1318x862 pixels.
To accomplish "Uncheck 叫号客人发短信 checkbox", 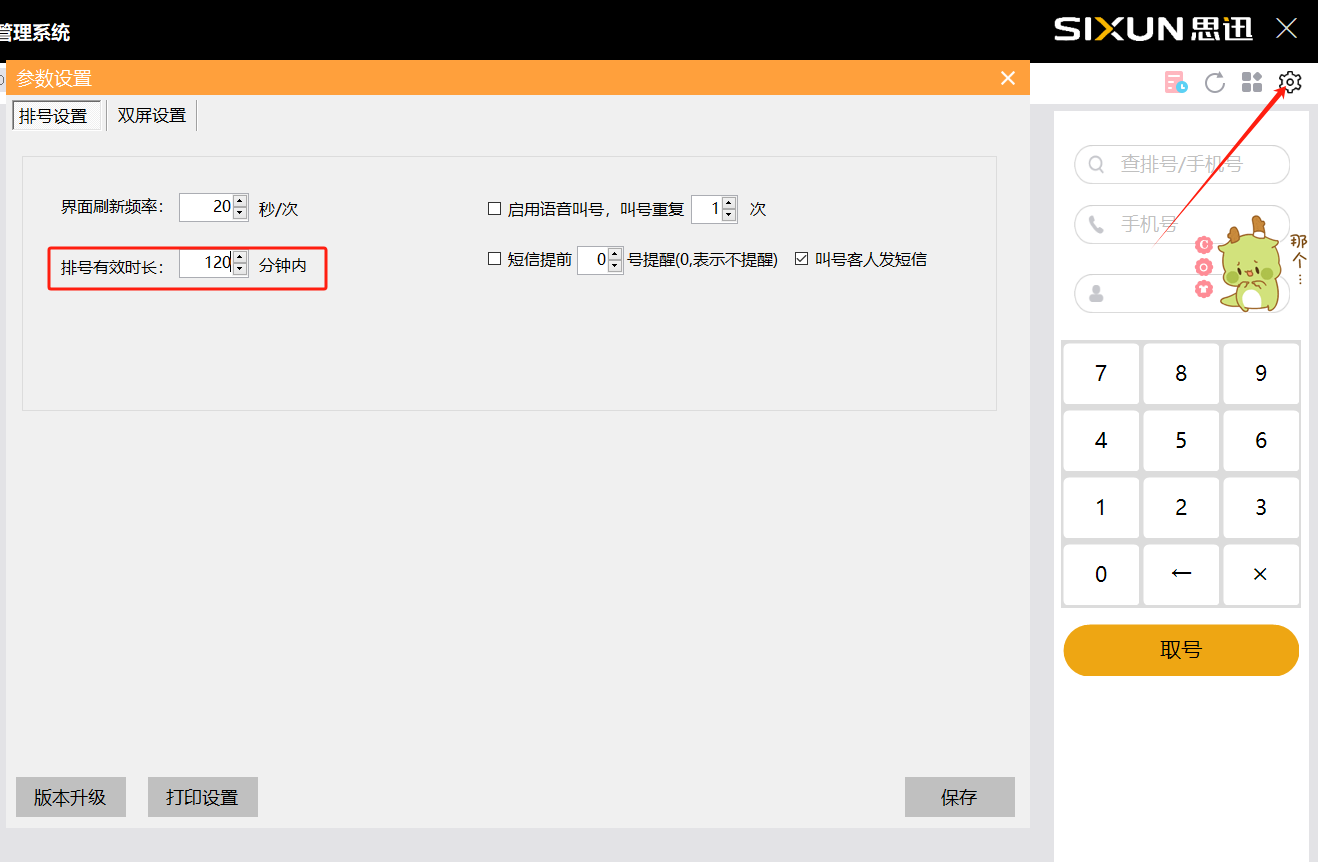I will click(801, 259).
